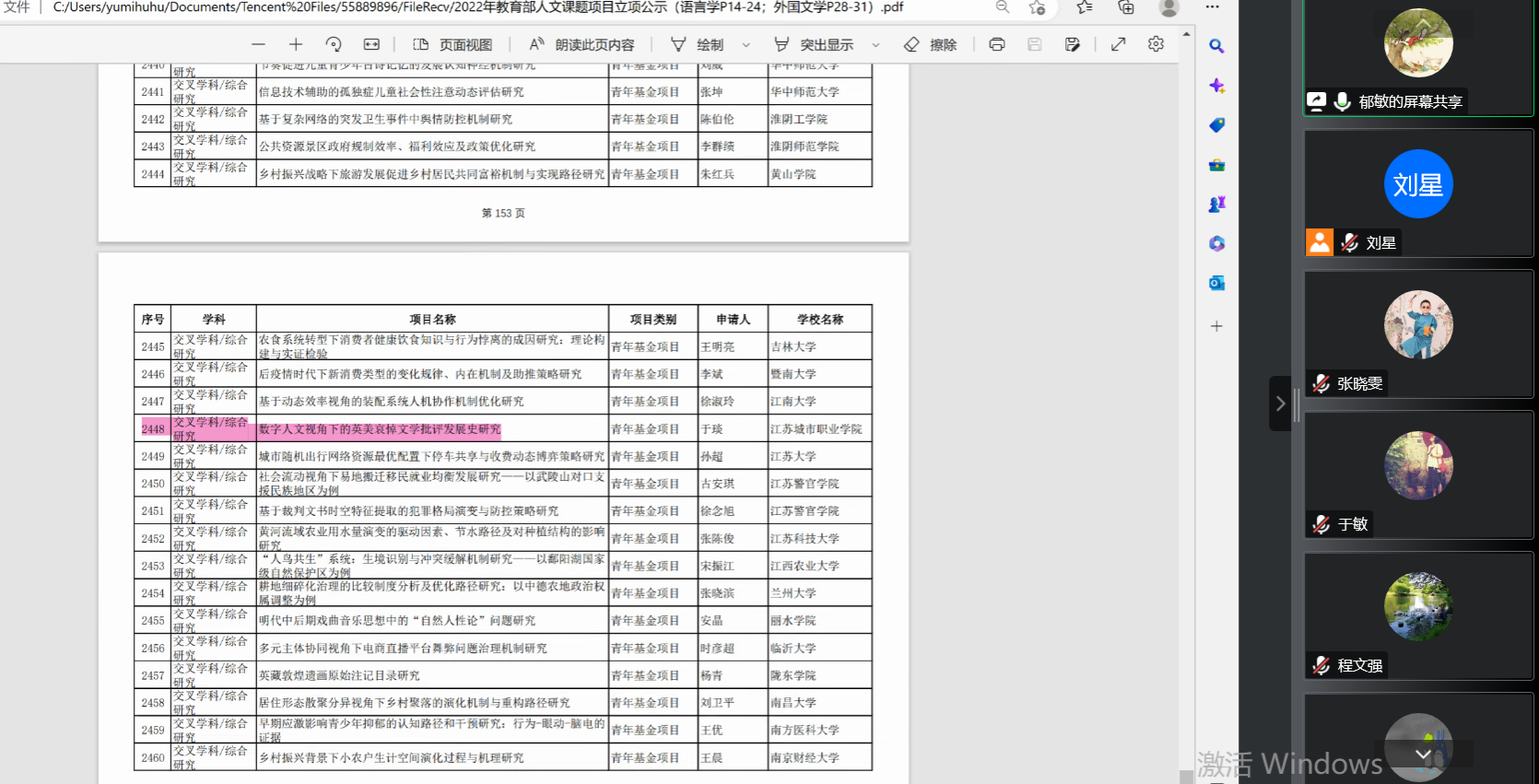Screen dimensions: 1539x784
Task: Click project title 英藏敦煌遗画原始注记目录研究
Action: (339, 675)
